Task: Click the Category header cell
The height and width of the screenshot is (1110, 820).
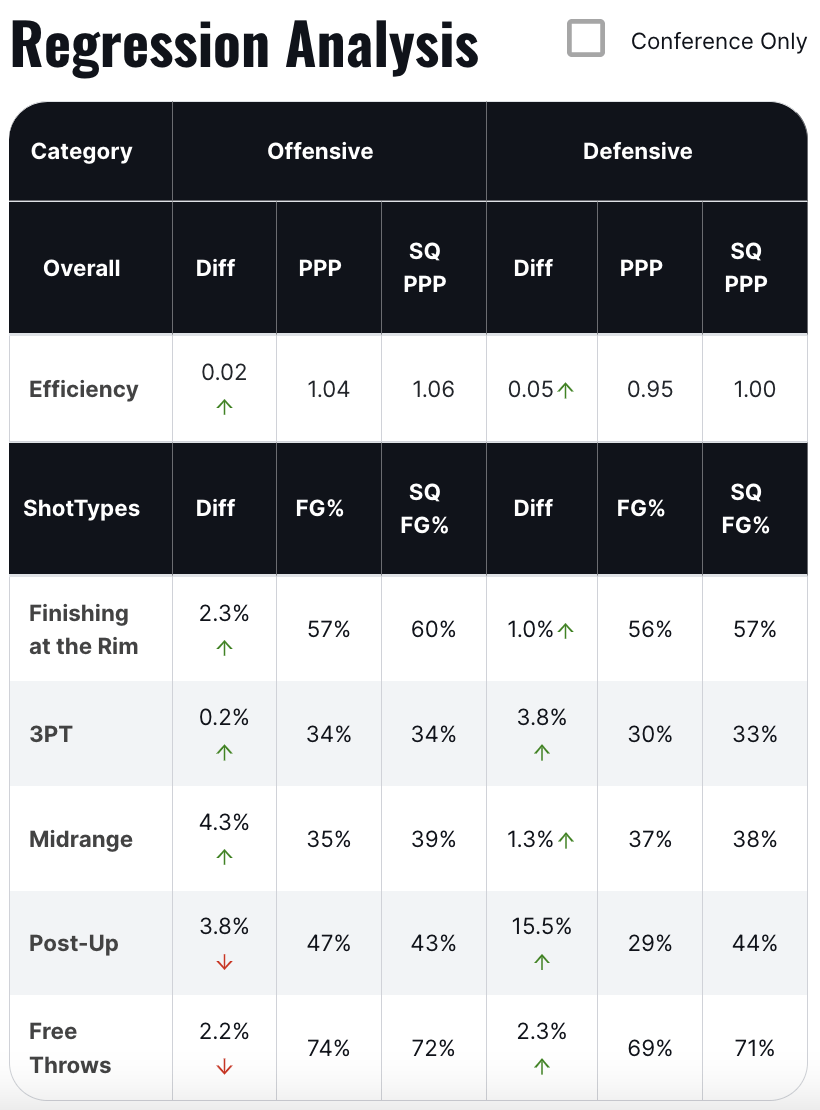Action: click(81, 151)
